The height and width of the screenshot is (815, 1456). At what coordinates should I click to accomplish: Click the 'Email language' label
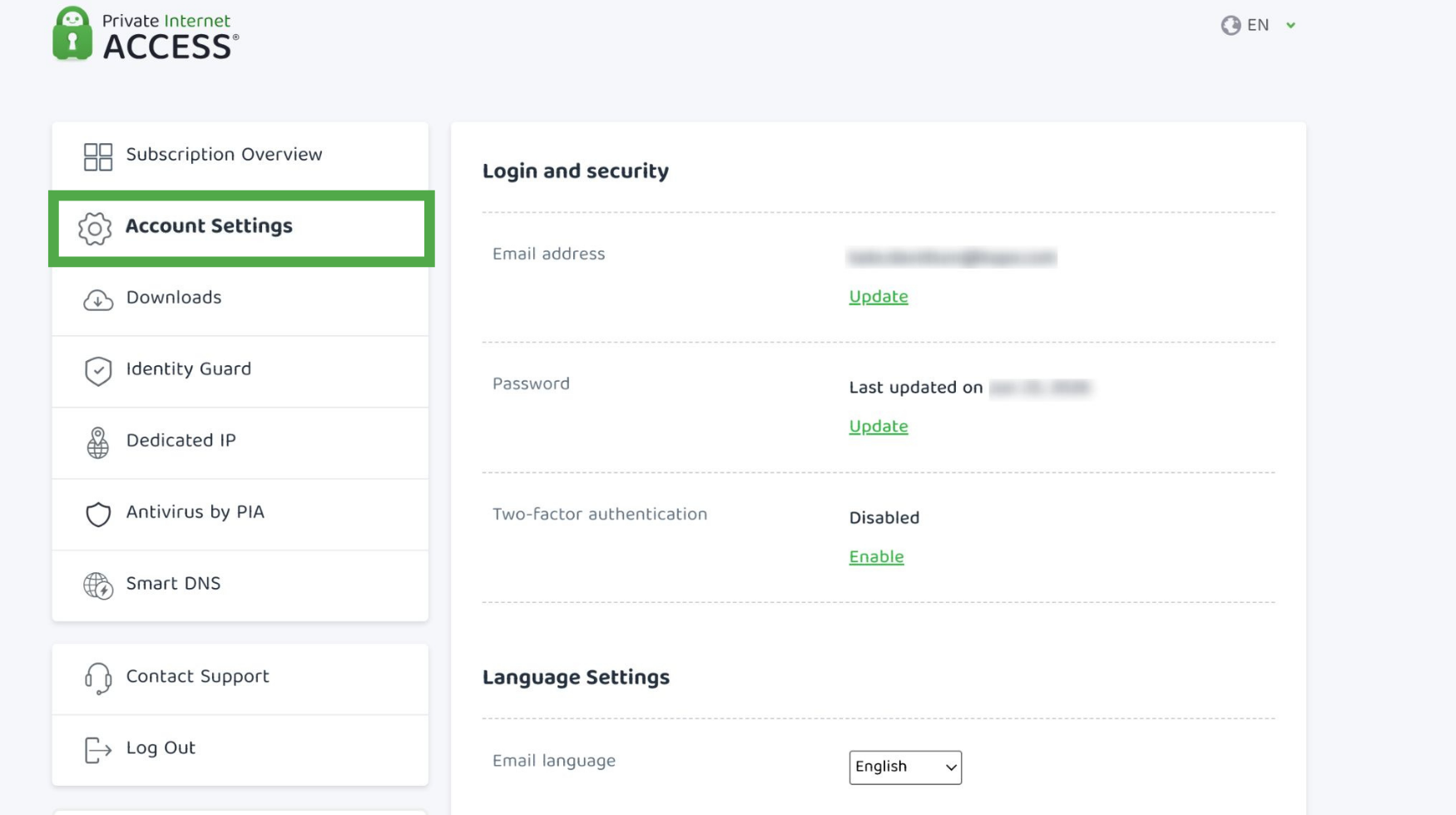[x=553, y=762]
